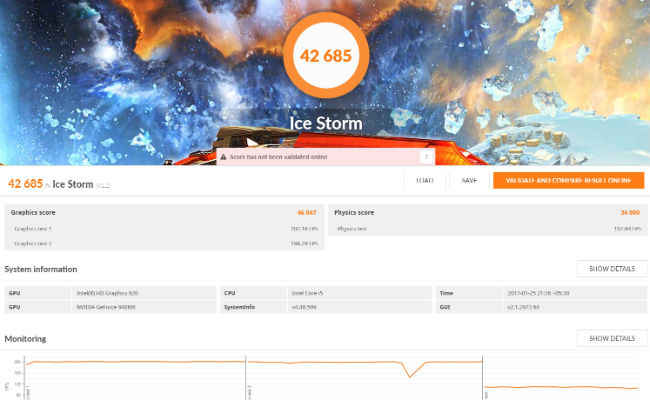This screenshot has height=400, width=650.
Task: Click the LOAD button
Action: 425,181
